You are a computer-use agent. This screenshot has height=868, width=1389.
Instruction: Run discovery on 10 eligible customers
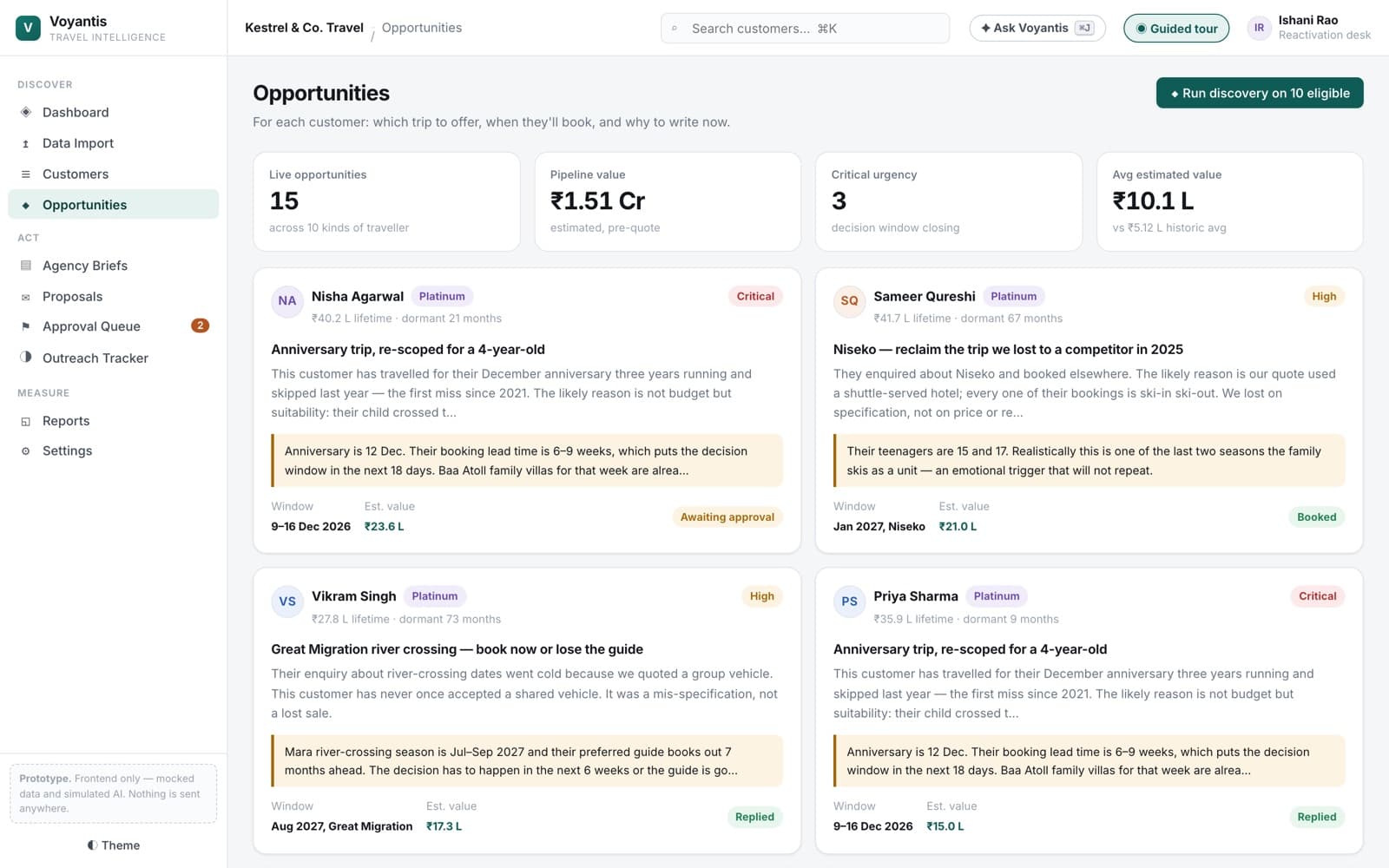pos(1260,93)
